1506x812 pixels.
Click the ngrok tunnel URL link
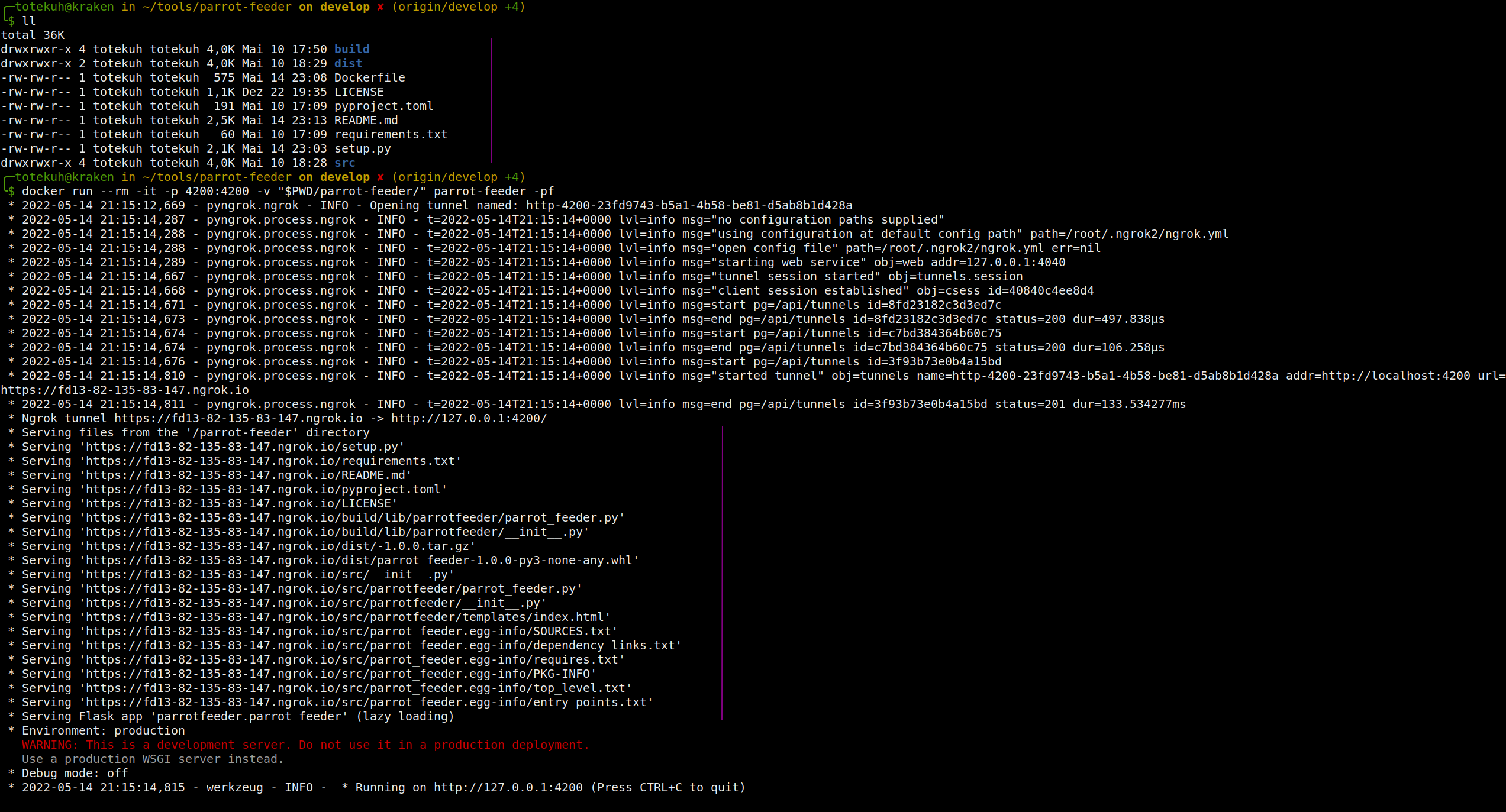coord(238,419)
